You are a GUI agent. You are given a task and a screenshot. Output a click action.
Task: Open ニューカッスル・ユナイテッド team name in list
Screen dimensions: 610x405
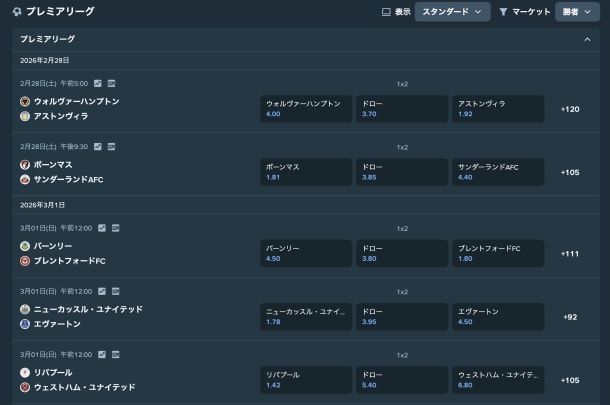click(x=88, y=309)
